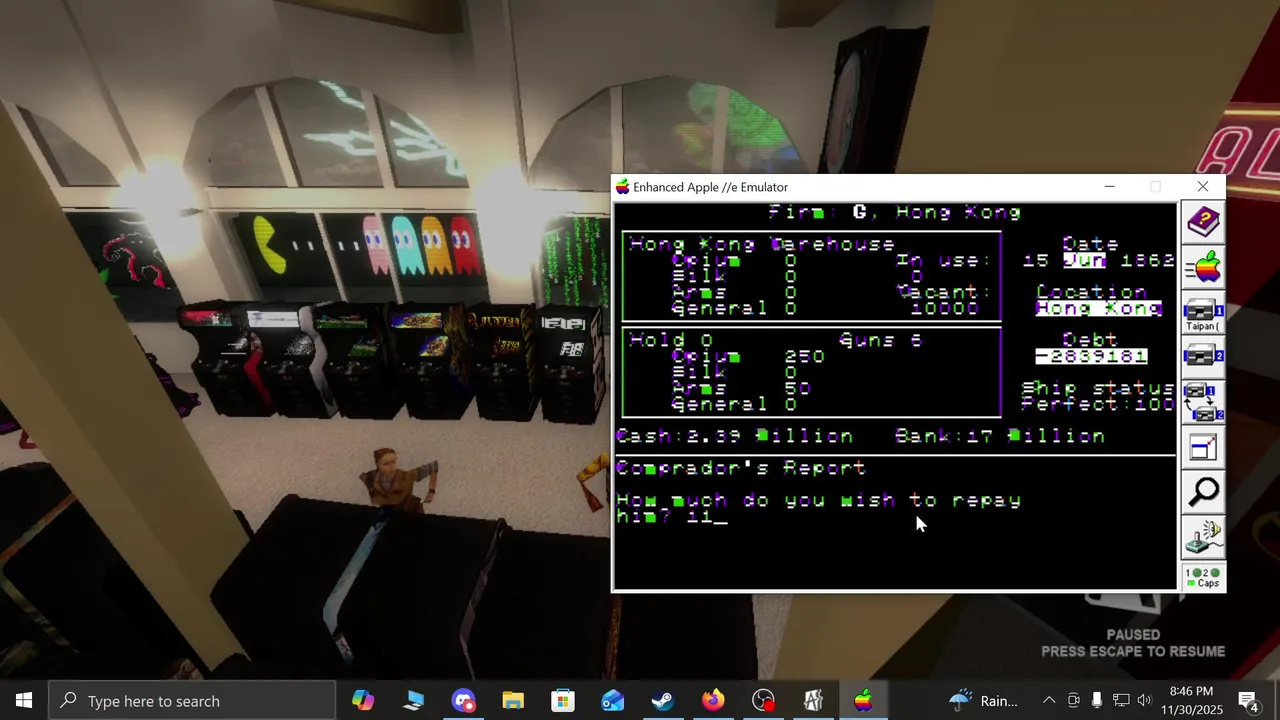Open the laptop/PC app taskbar icon
This screenshot has width=1280, height=720.
pos(413,700)
